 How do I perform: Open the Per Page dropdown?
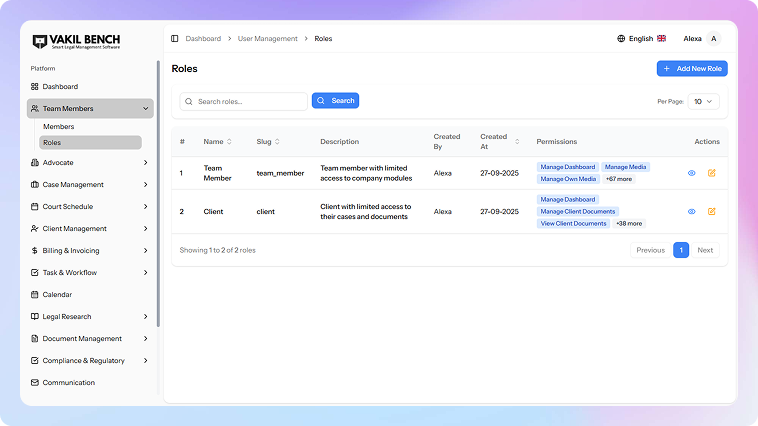pyautogui.click(x=704, y=101)
